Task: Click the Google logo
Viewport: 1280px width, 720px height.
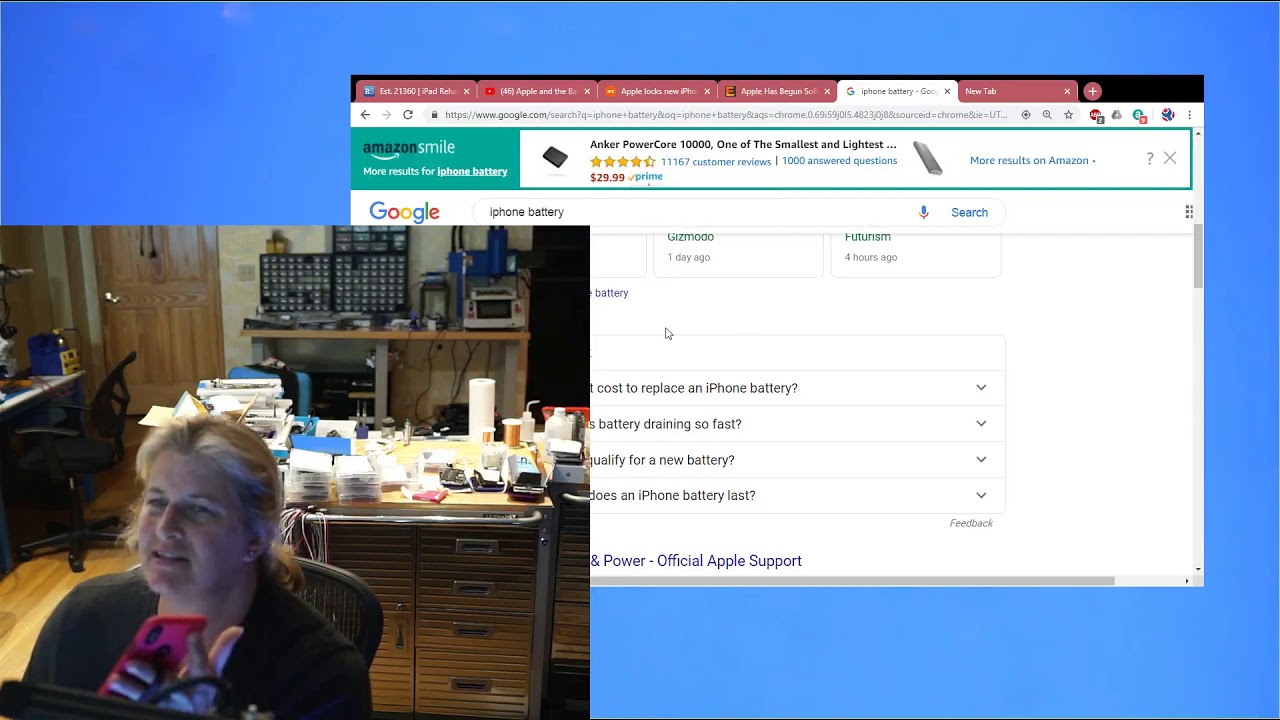Action: coord(405,212)
